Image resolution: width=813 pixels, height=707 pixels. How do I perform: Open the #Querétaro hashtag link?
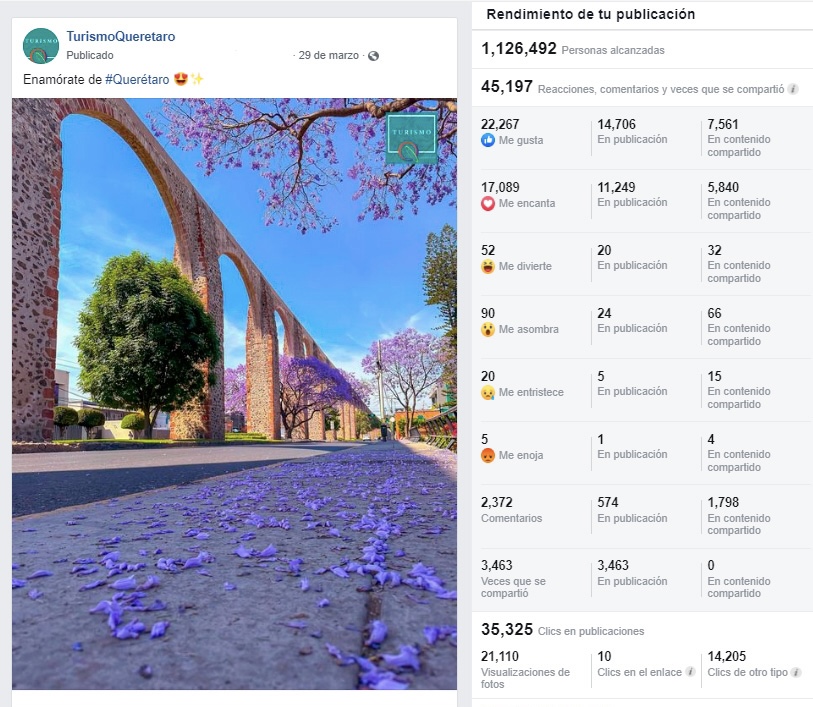tap(137, 79)
